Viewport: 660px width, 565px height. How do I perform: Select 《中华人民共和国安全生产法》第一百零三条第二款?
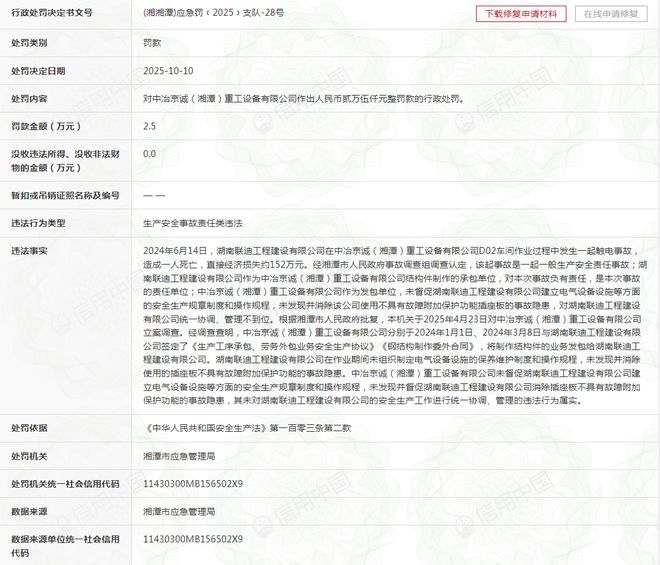click(x=247, y=428)
